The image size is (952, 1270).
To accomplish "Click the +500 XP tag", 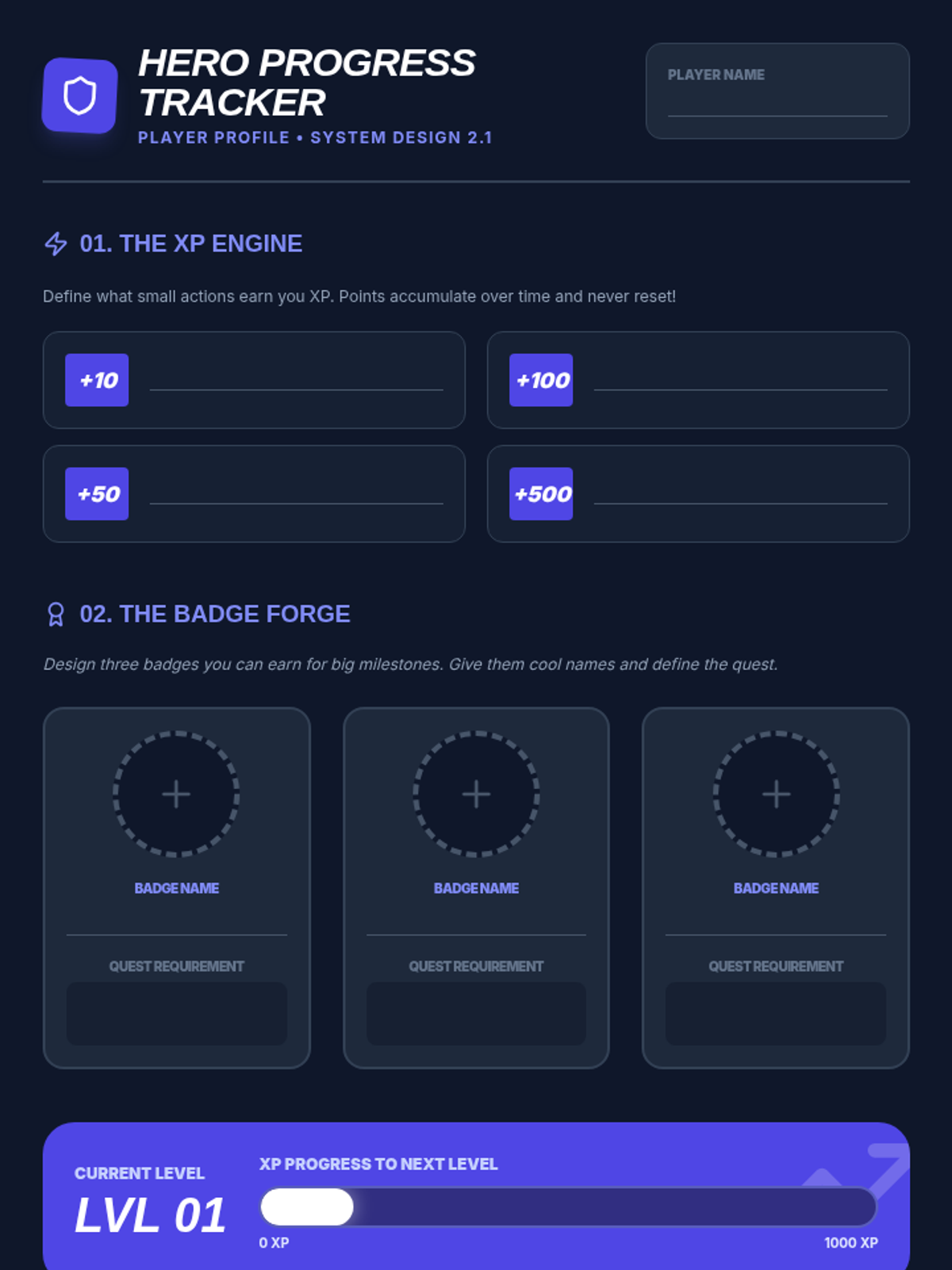I will pos(541,494).
